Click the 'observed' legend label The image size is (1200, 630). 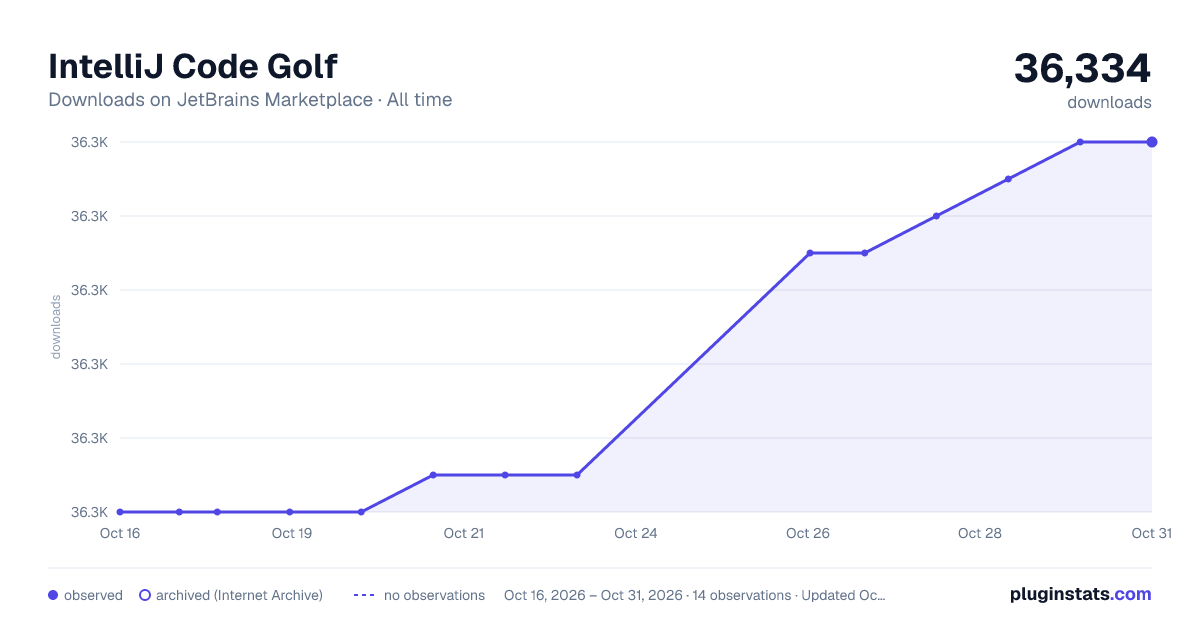(x=93, y=595)
